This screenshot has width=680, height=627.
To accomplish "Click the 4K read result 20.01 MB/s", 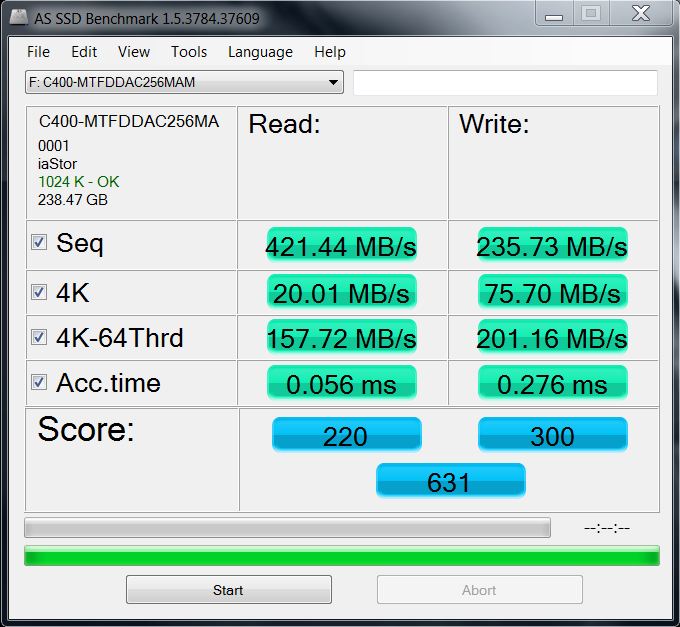I will [341, 292].
